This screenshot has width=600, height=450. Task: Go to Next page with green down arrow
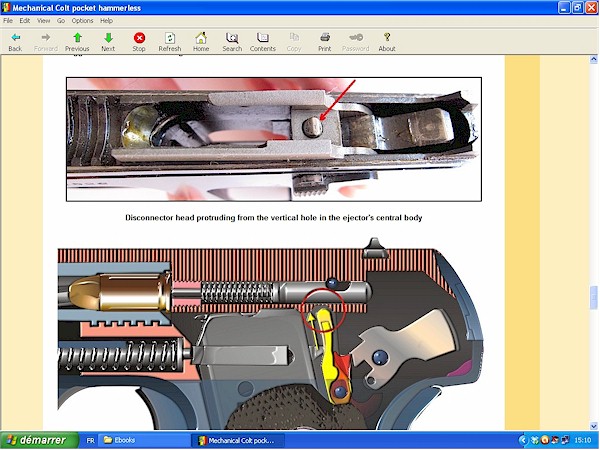pos(108,42)
